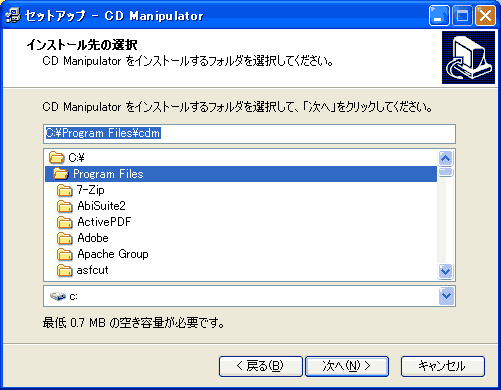Click the folder list scroll up arrow
The image size is (501, 390).
point(446,158)
